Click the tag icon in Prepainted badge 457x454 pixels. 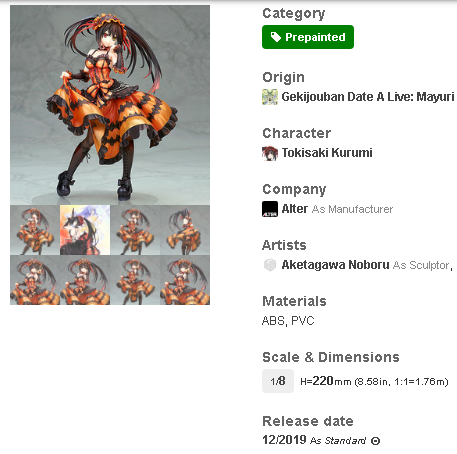coord(276,37)
